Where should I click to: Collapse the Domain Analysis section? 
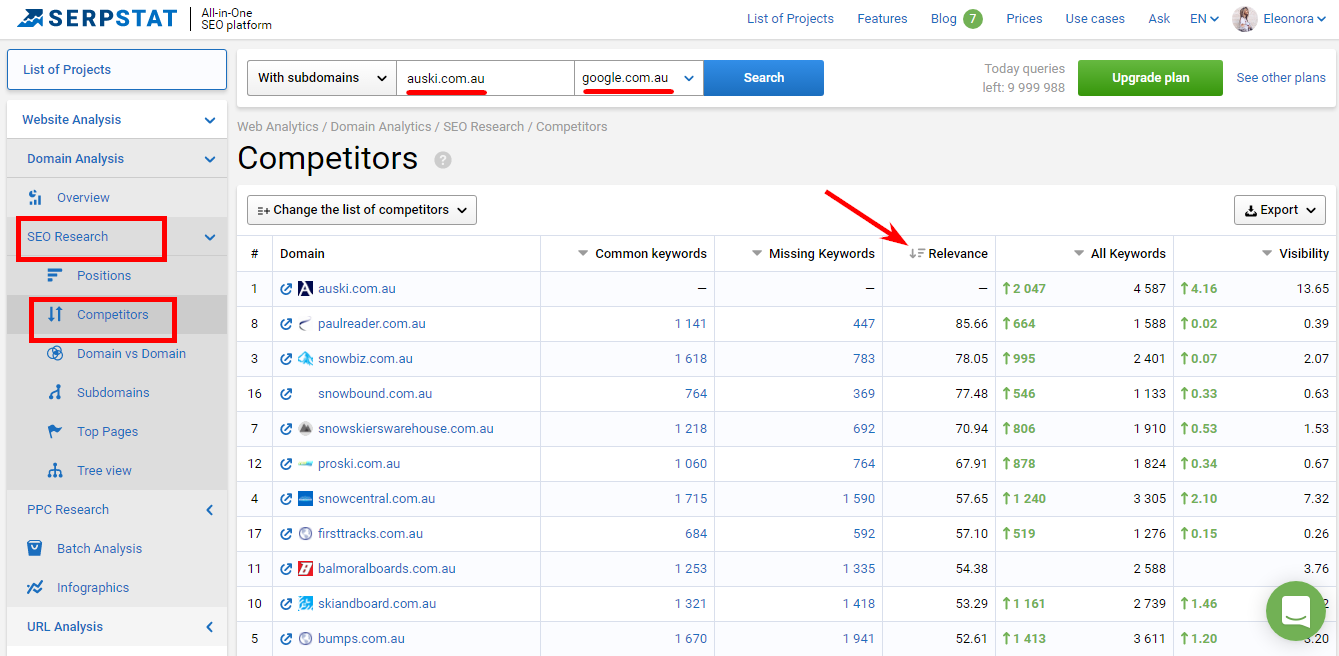point(209,159)
